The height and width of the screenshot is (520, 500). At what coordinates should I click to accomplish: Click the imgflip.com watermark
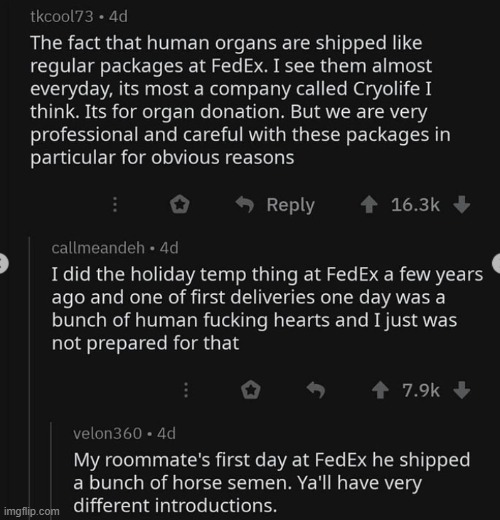click(x=31, y=511)
